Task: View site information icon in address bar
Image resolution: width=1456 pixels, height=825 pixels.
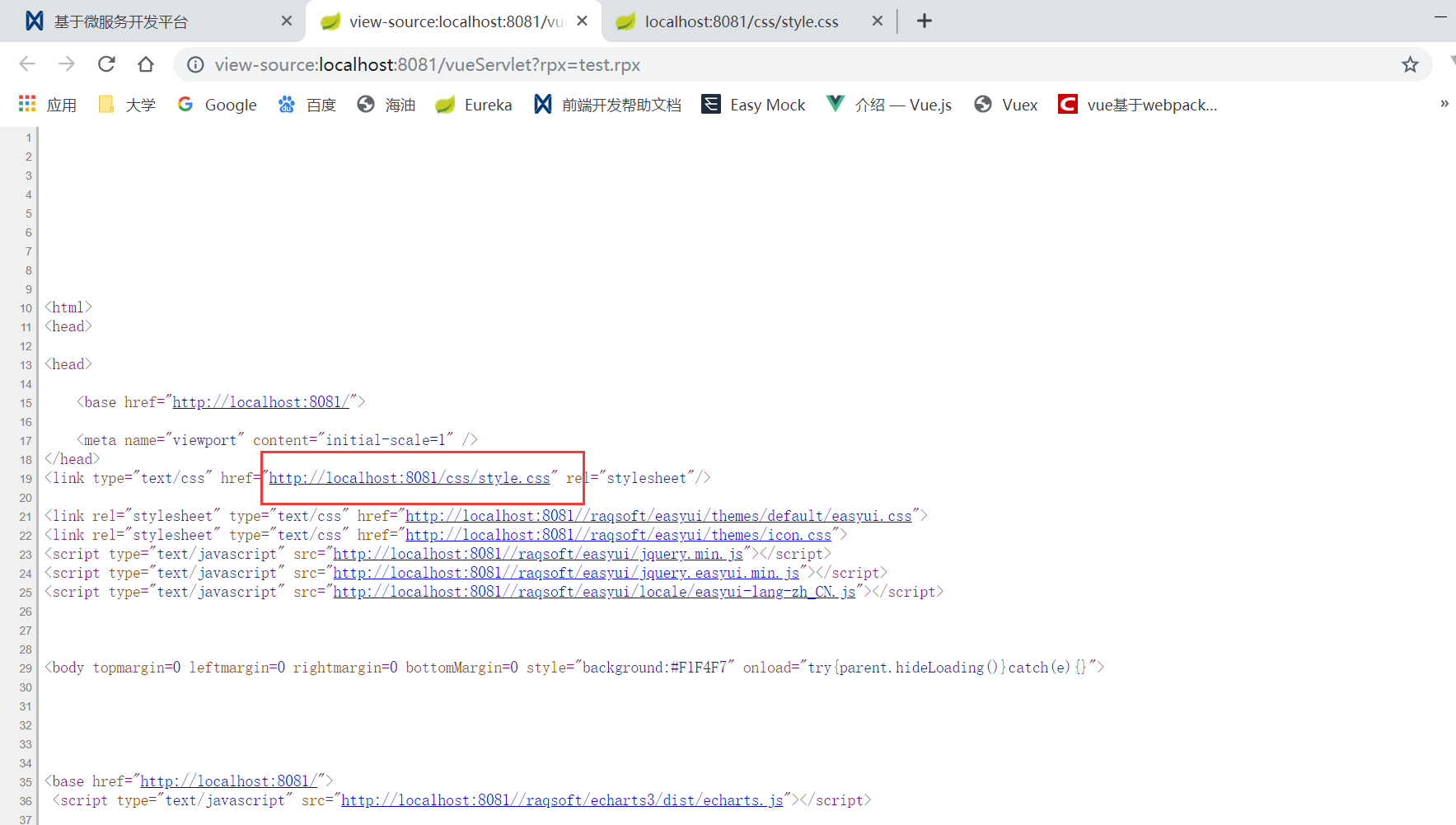Action: tap(195, 64)
